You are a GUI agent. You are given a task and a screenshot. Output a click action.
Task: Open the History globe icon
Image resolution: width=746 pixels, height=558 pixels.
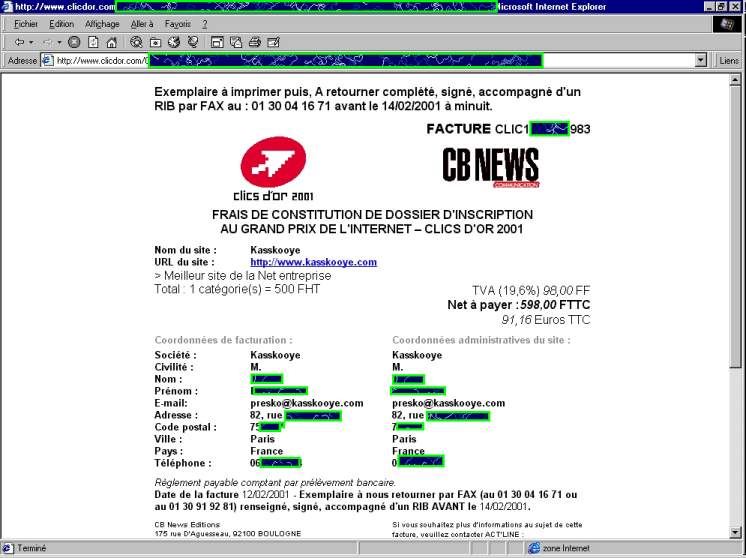coord(174,42)
